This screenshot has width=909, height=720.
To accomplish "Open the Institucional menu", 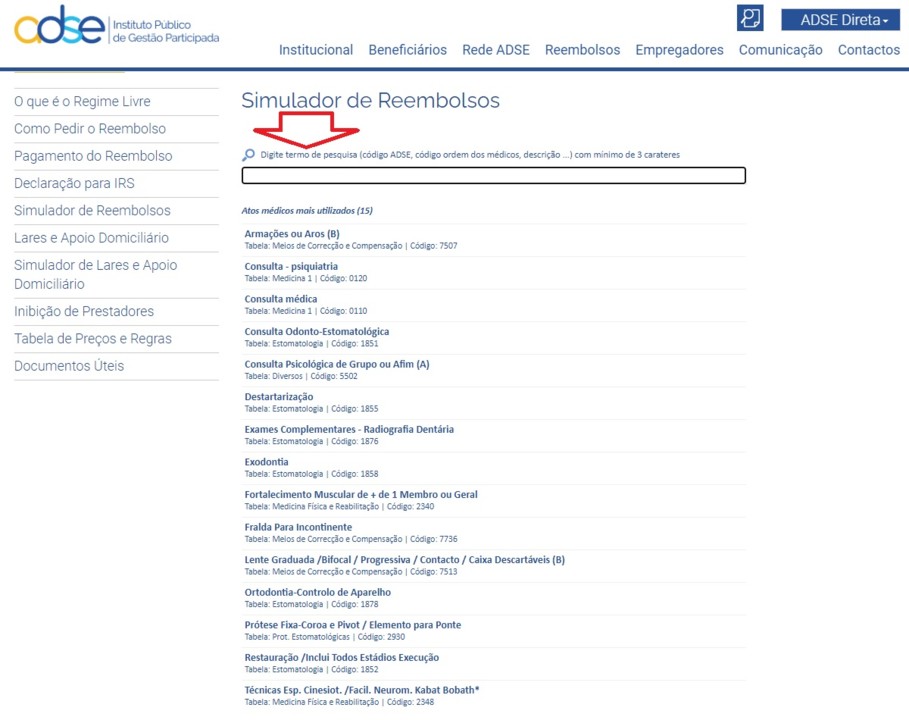I will (x=315, y=50).
